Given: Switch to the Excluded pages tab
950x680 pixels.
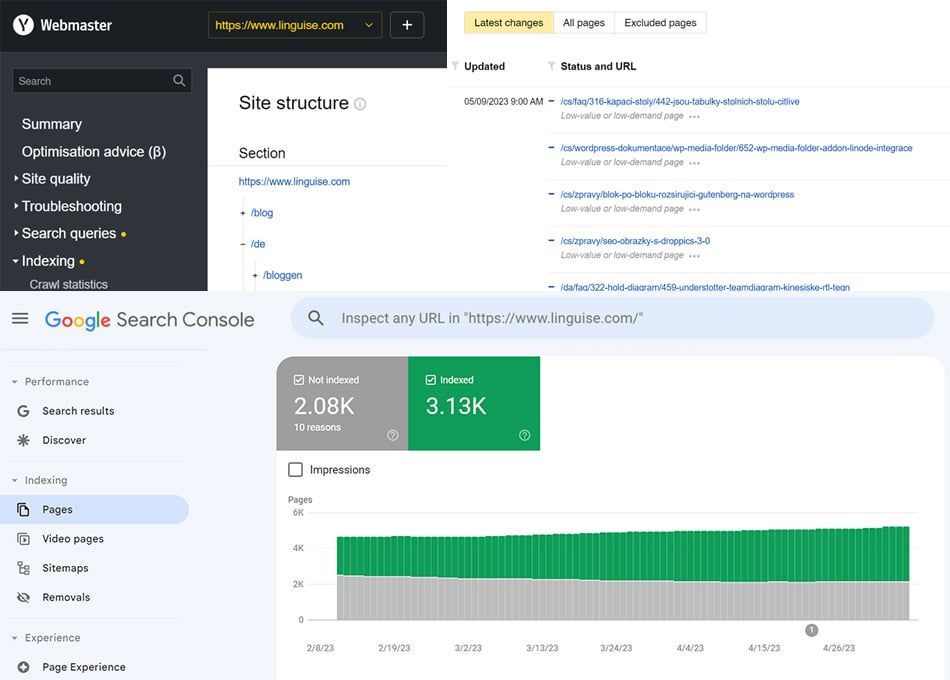Looking at the screenshot, I should (660, 23).
